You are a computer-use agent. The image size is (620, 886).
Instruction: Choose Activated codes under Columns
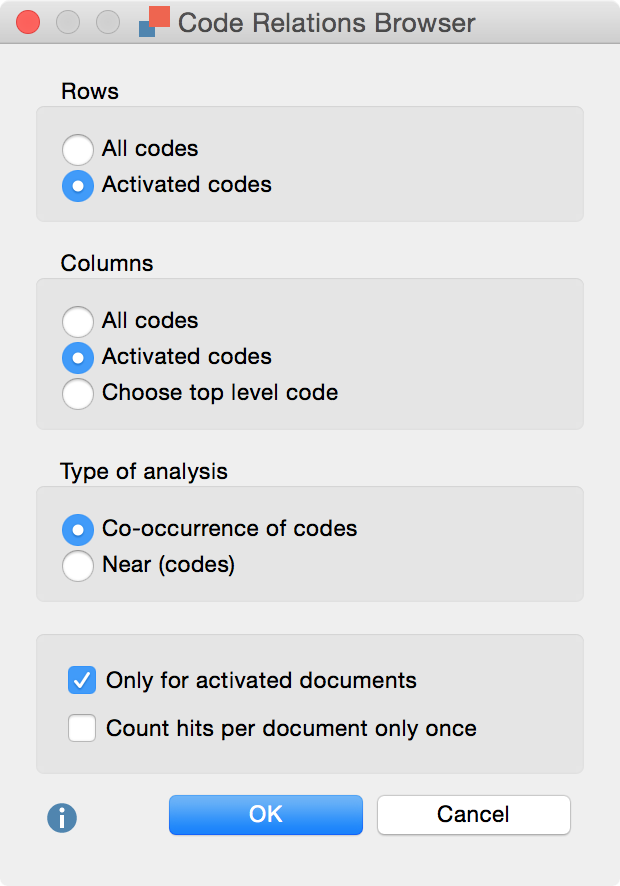pos(78,357)
